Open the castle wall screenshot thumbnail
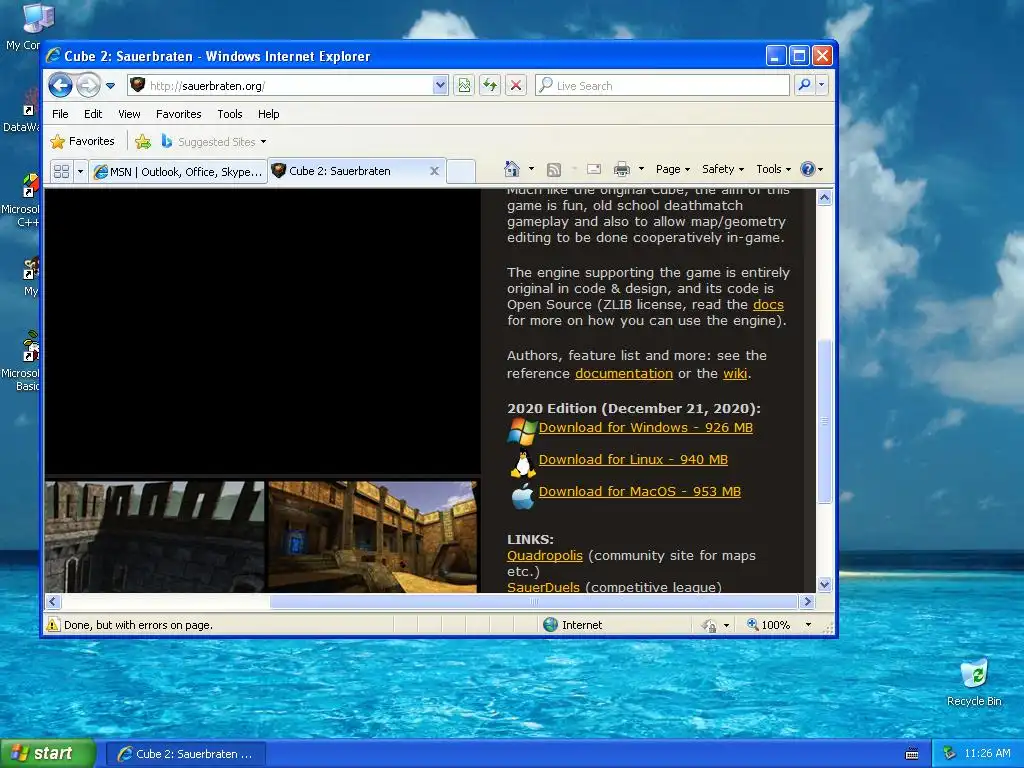The image size is (1024, 768). click(155, 537)
